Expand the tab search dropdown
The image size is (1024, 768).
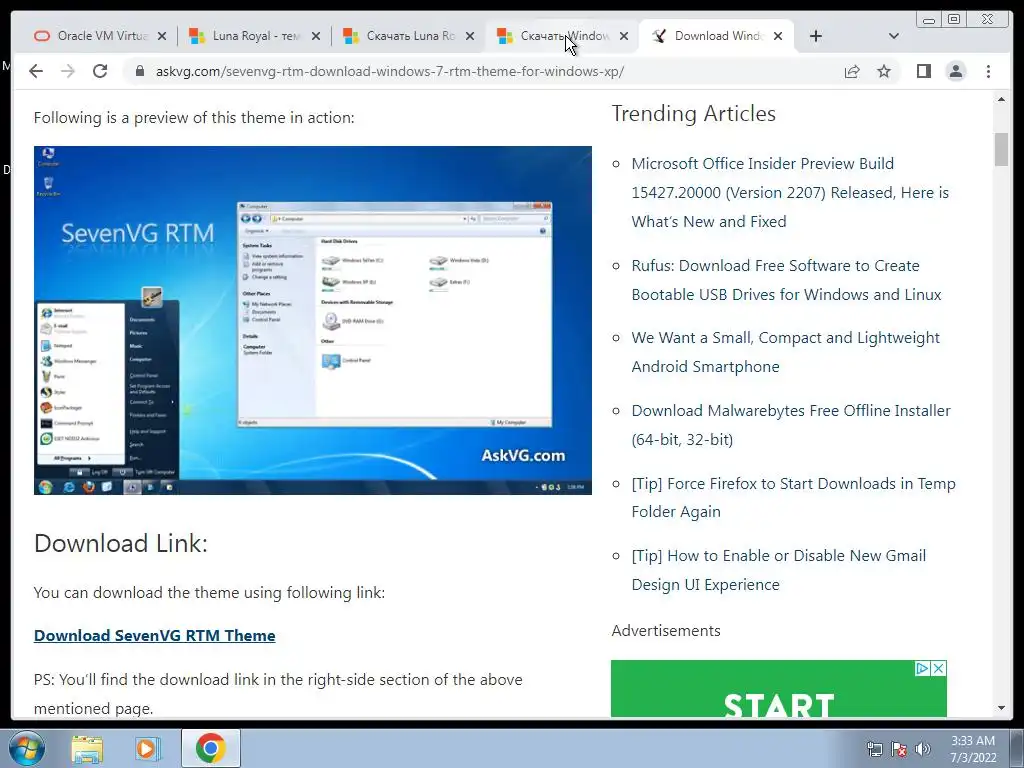[x=893, y=36]
